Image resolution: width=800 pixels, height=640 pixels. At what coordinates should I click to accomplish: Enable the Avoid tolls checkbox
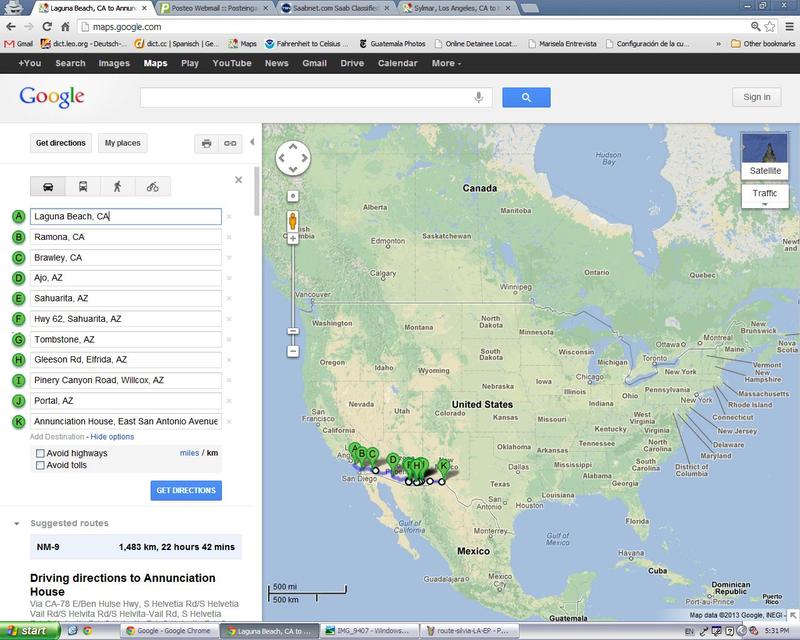pyautogui.click(x=40, y=465)
